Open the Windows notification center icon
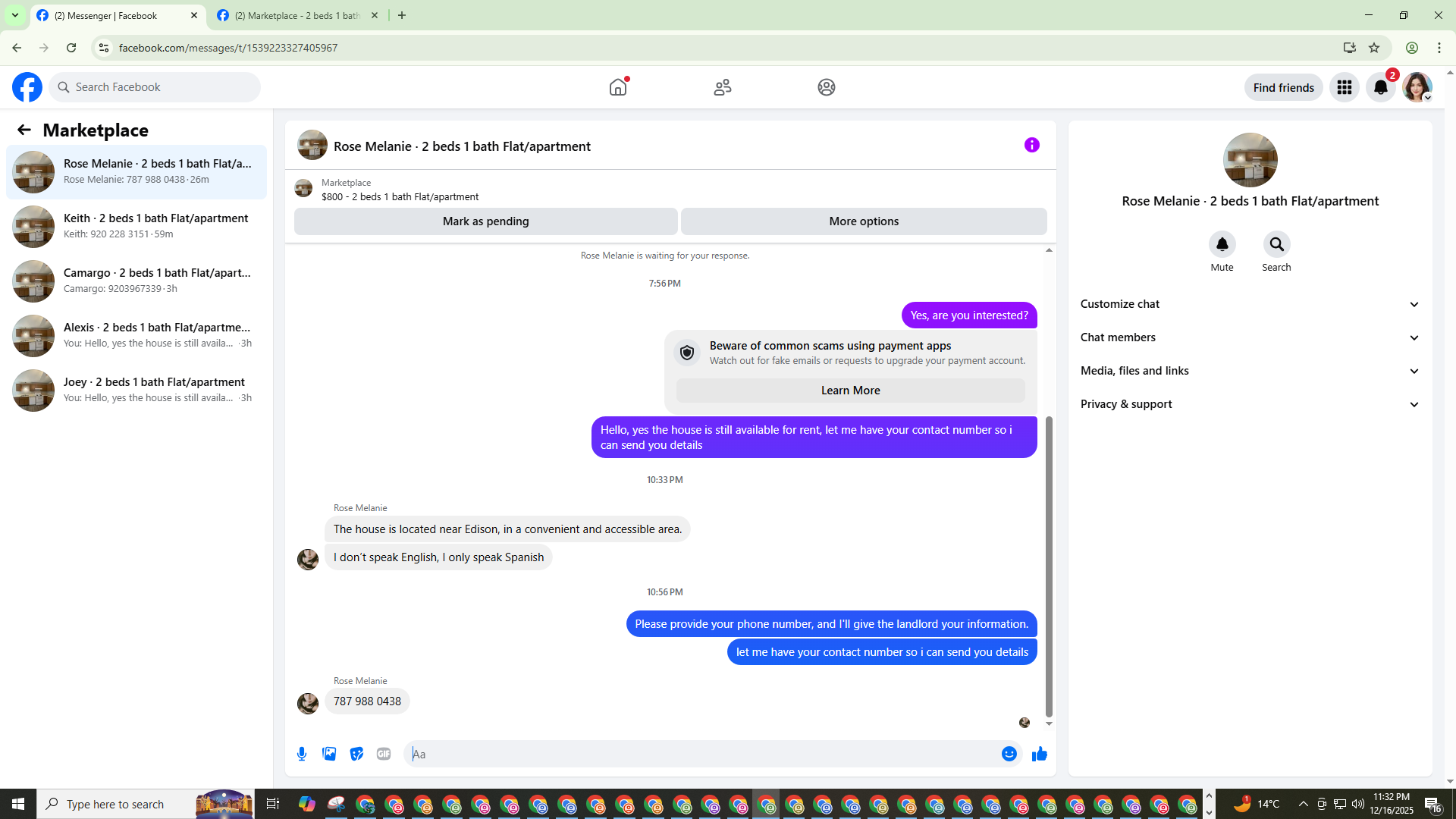The height and width of the screenshot is (819, 1456). [1432, 804]
